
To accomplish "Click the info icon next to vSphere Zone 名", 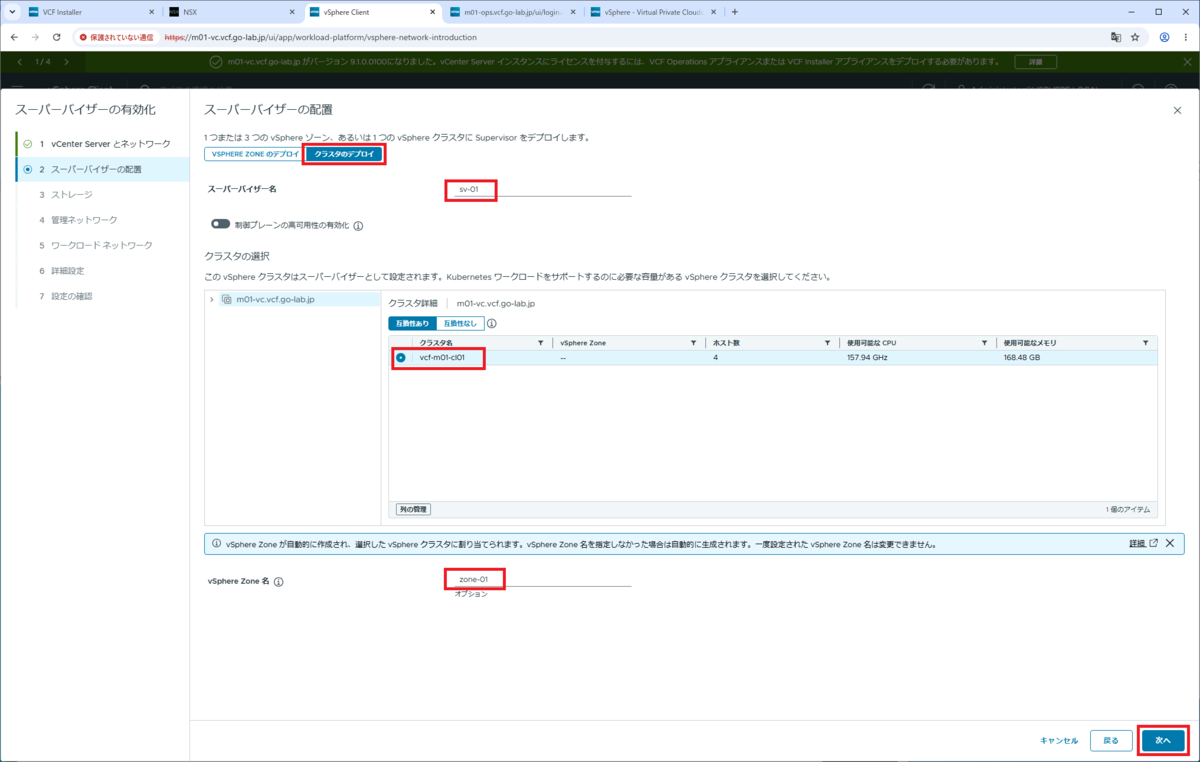I will (x=279, y=581).
